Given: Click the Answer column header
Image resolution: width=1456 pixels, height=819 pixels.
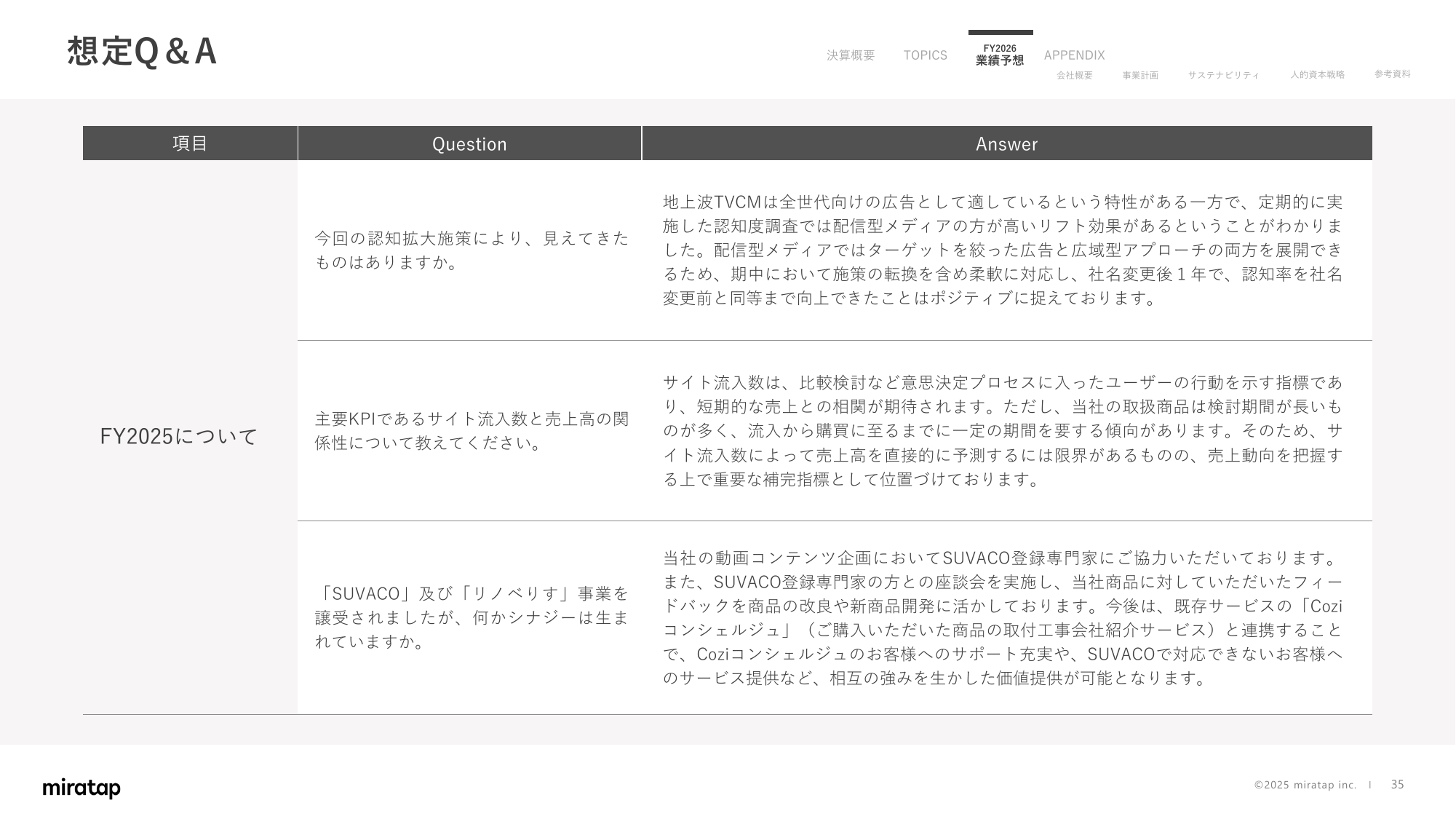Looking at the screenshot, I should [x=1006, y=144].
